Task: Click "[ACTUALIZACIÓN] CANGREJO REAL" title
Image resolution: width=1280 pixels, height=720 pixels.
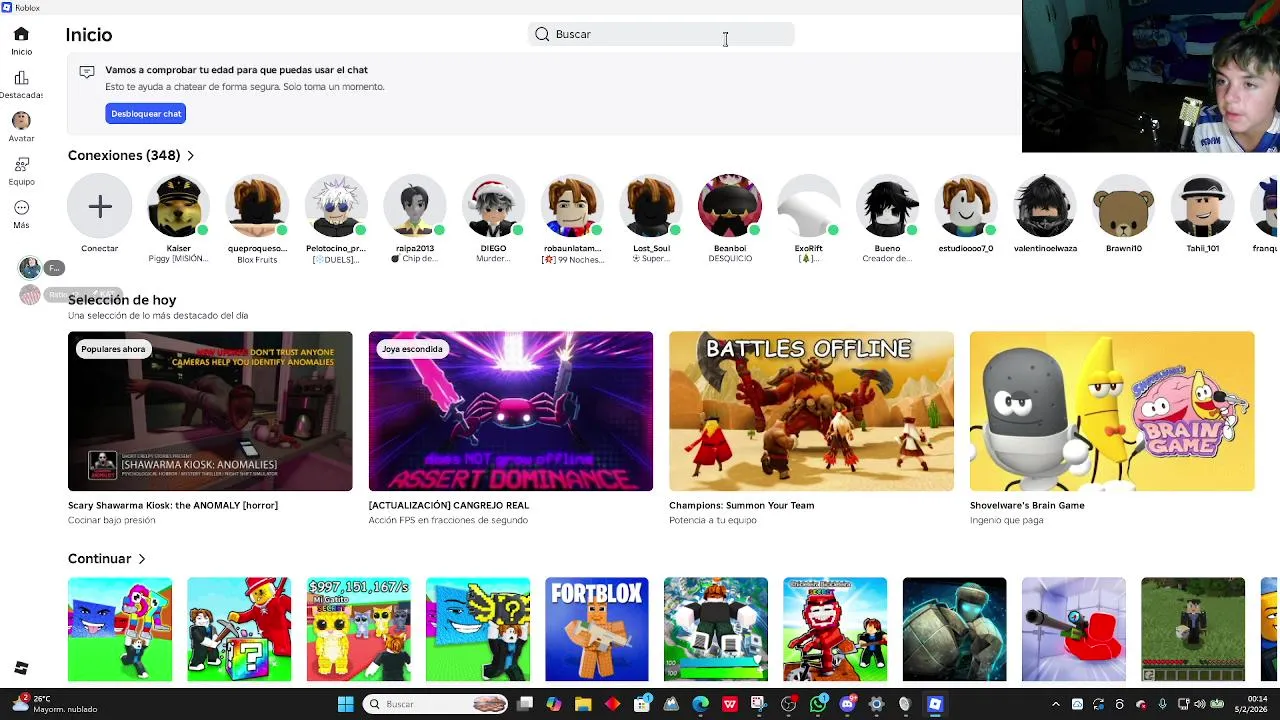Action: [x=449, y=506]
